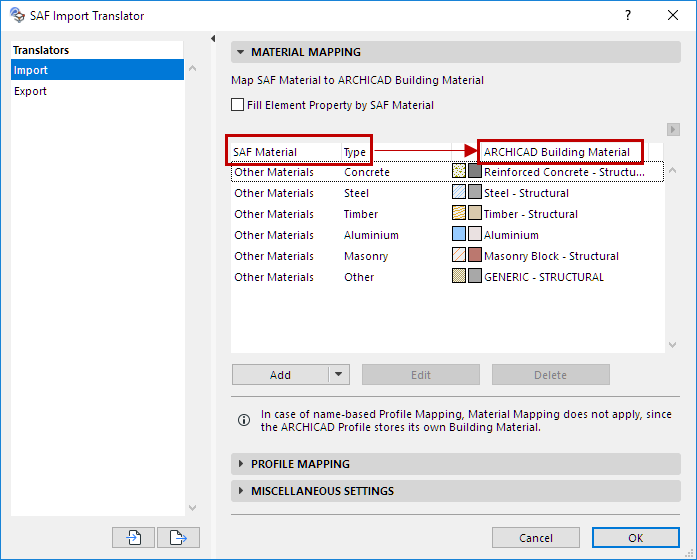Click the Add mapping button
This screenshot has width=697, height=560.
280,375
